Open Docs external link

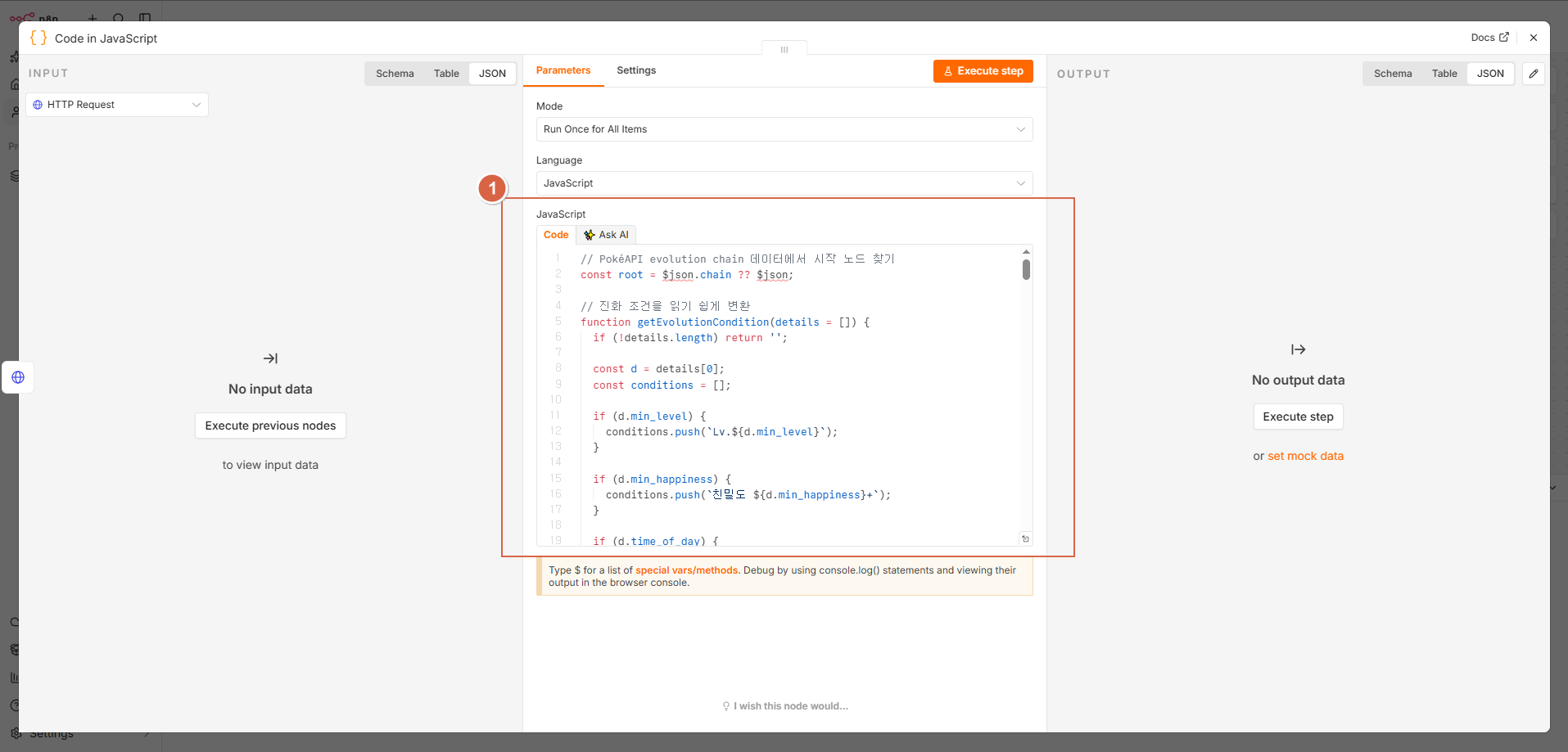(1489, 38)
